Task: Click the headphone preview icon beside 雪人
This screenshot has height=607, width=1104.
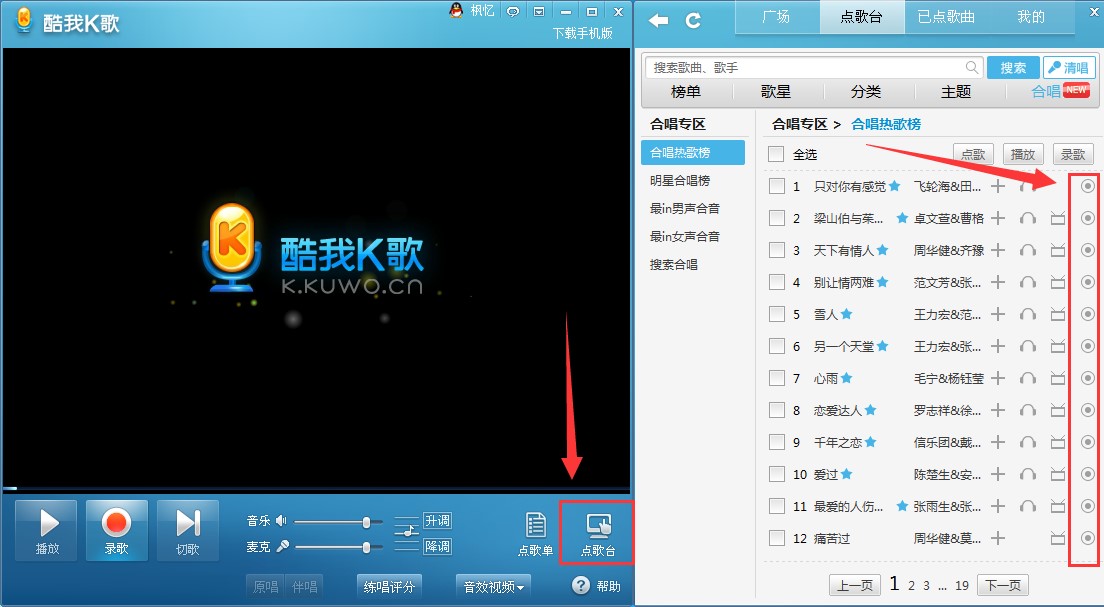Action: tap(1028, 314)
